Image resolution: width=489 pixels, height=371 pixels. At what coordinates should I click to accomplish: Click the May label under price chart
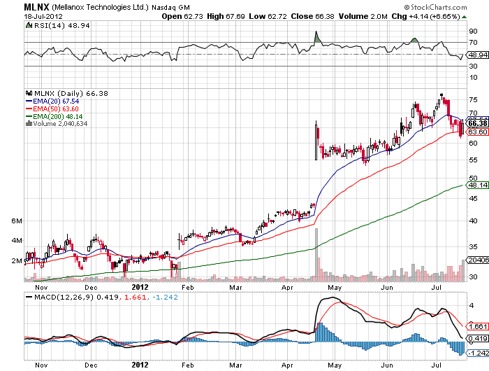(335, 287)
